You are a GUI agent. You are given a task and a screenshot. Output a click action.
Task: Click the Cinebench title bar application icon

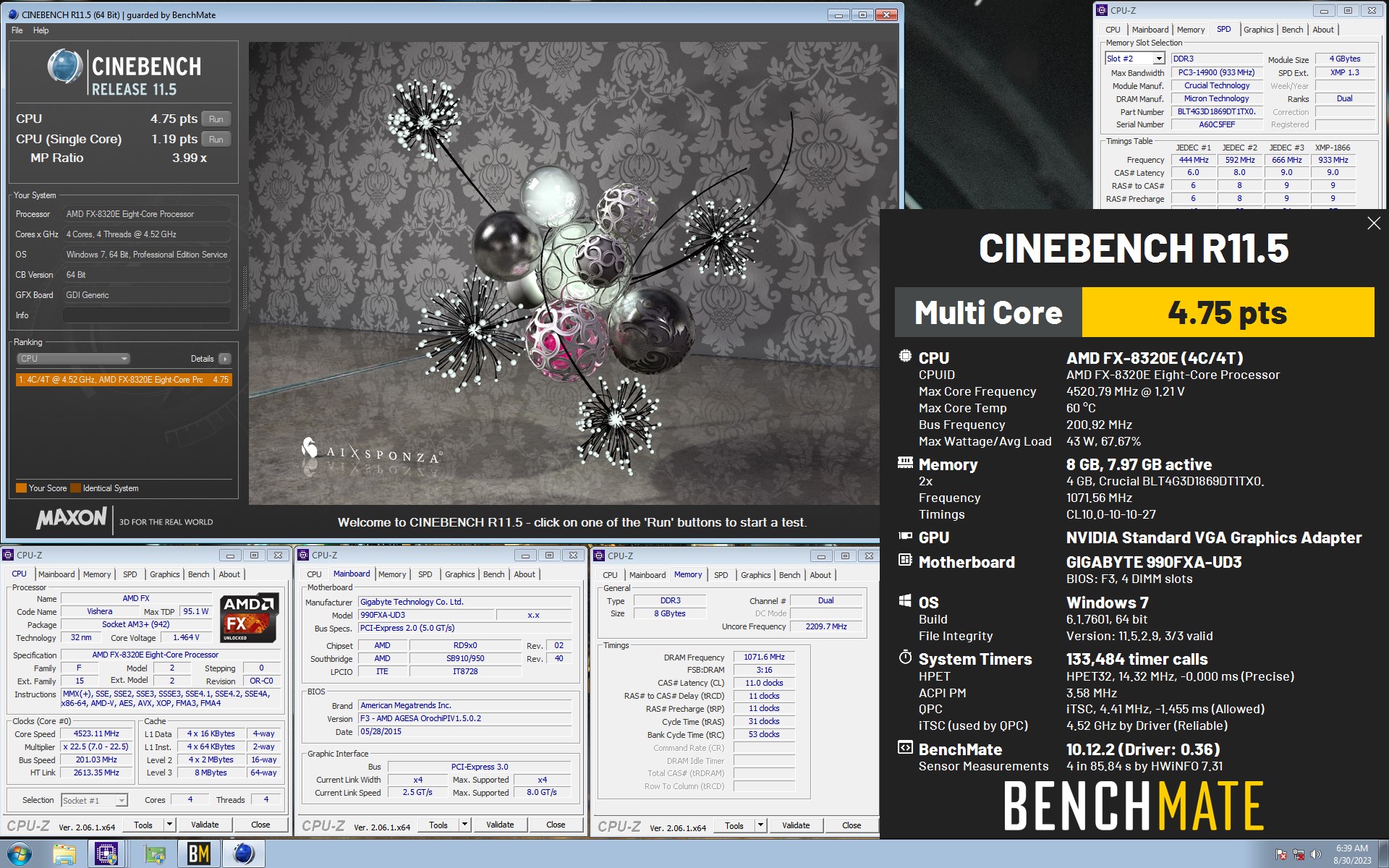pos(13,14)
